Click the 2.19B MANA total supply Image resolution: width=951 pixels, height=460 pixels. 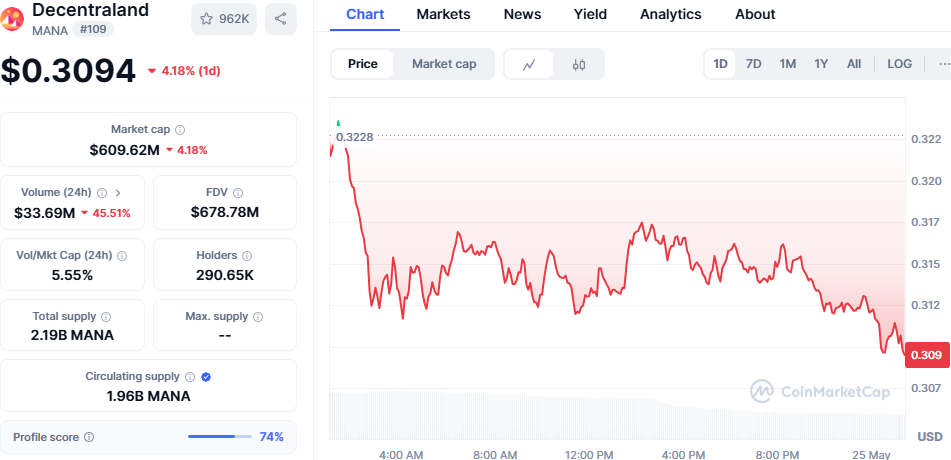72,335
